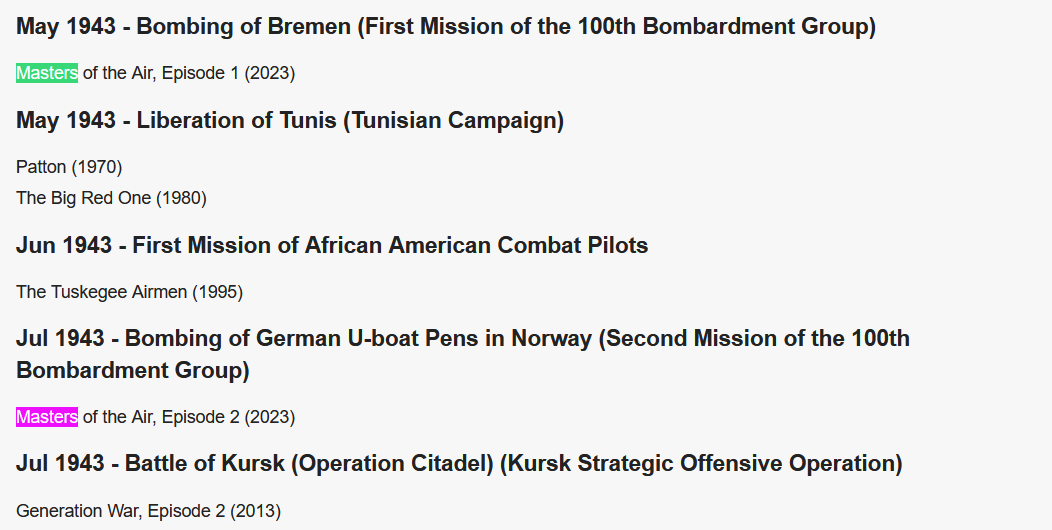Click the word 'Norway' in the heading
The width and height of the screenshot is (1052, 530).
551,337
